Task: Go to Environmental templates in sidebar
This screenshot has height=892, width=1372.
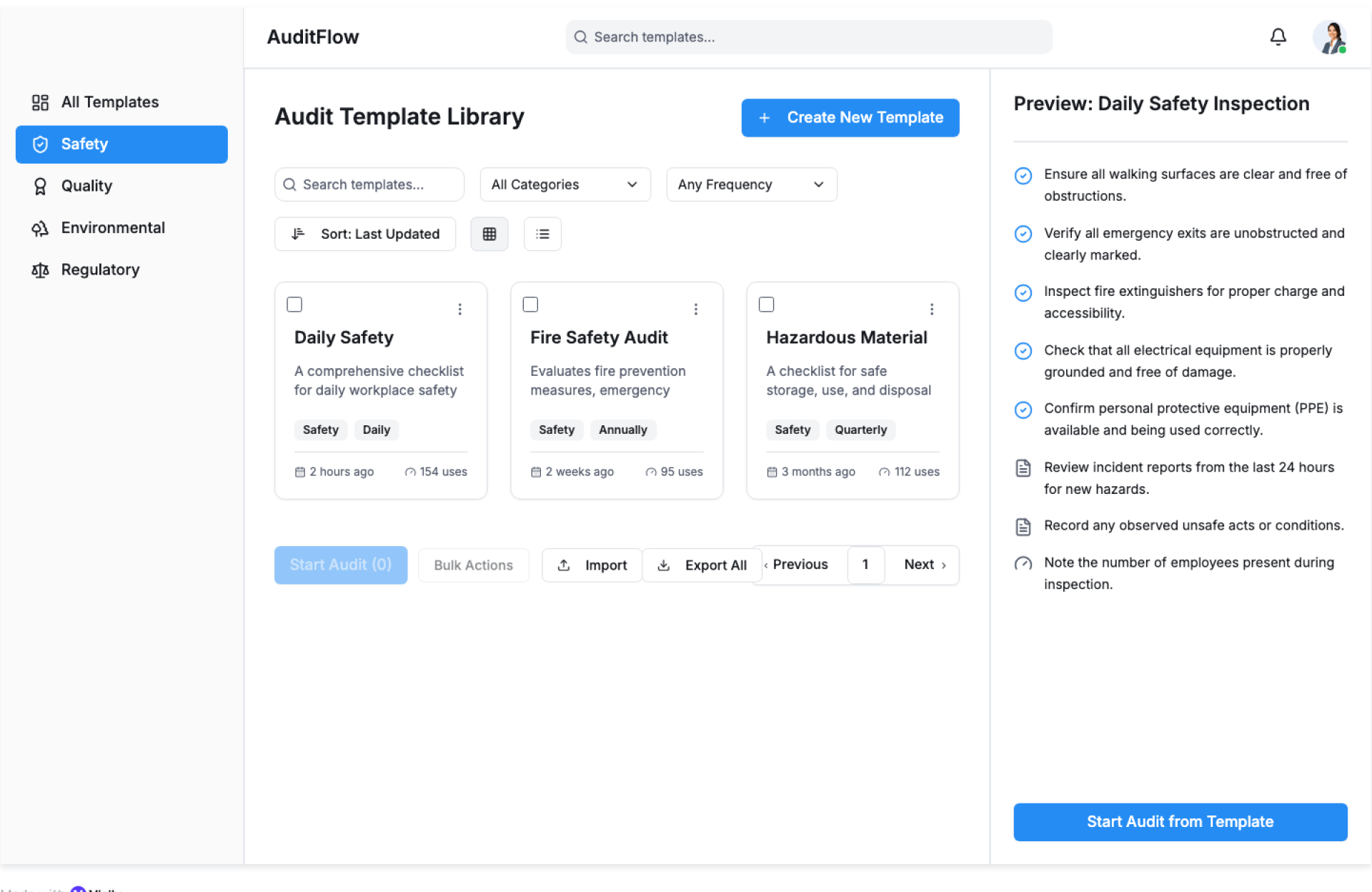Action: 112,227
